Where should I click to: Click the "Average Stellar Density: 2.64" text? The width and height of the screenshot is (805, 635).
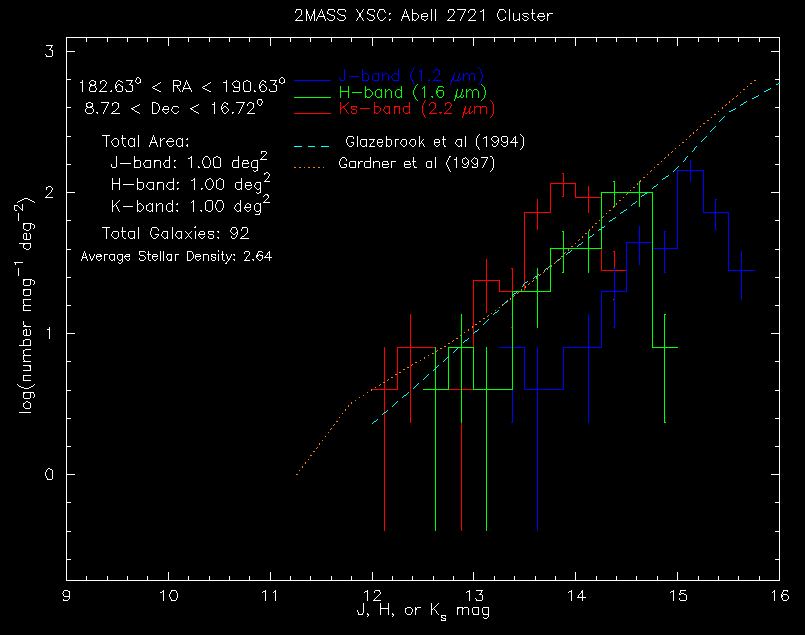click(x=176, y=256)
